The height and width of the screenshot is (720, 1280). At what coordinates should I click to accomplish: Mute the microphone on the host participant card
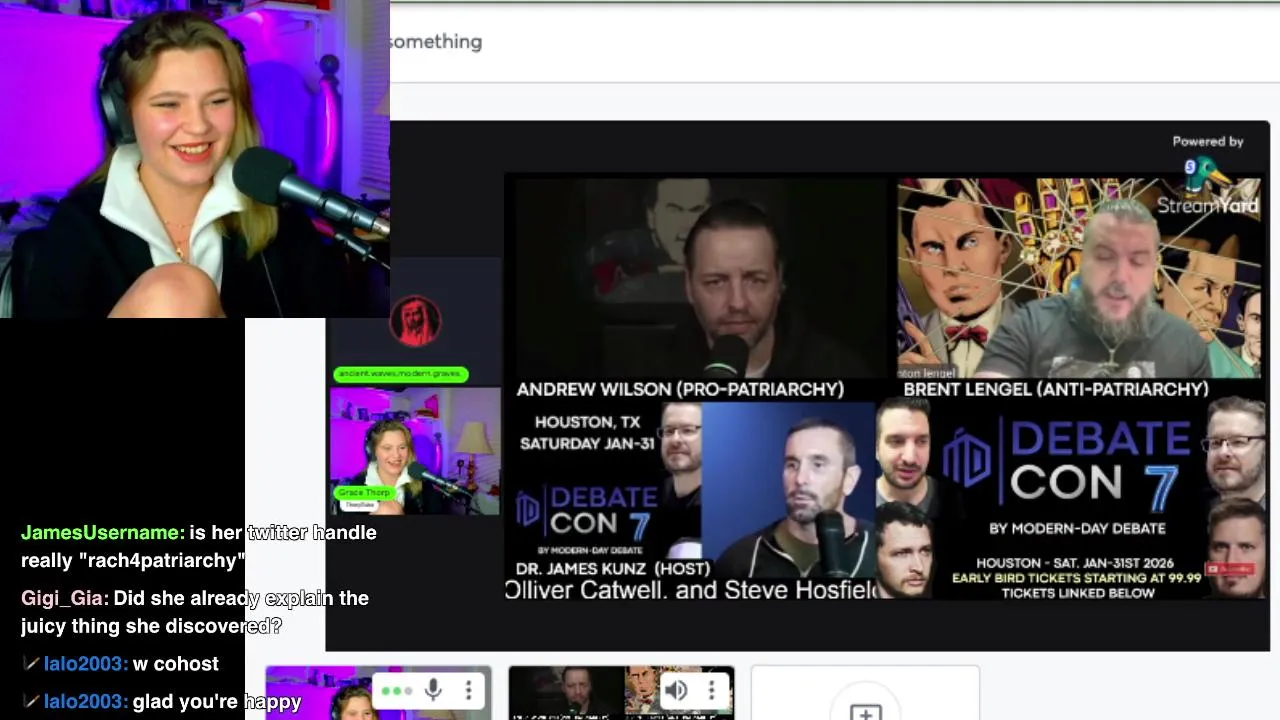pos(433,690)
